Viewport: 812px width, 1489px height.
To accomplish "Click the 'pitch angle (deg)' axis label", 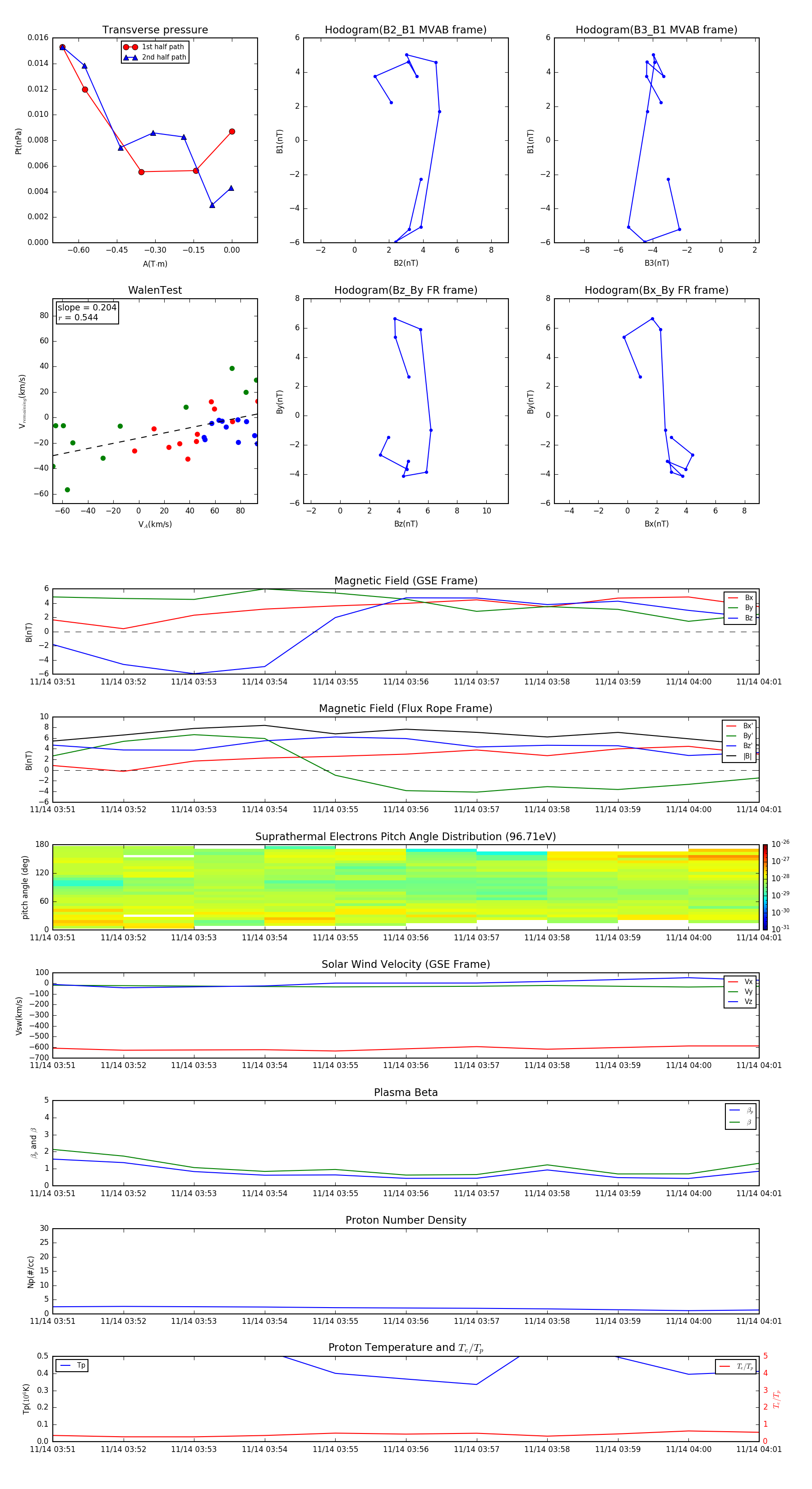I will click(x=25, y=887).
